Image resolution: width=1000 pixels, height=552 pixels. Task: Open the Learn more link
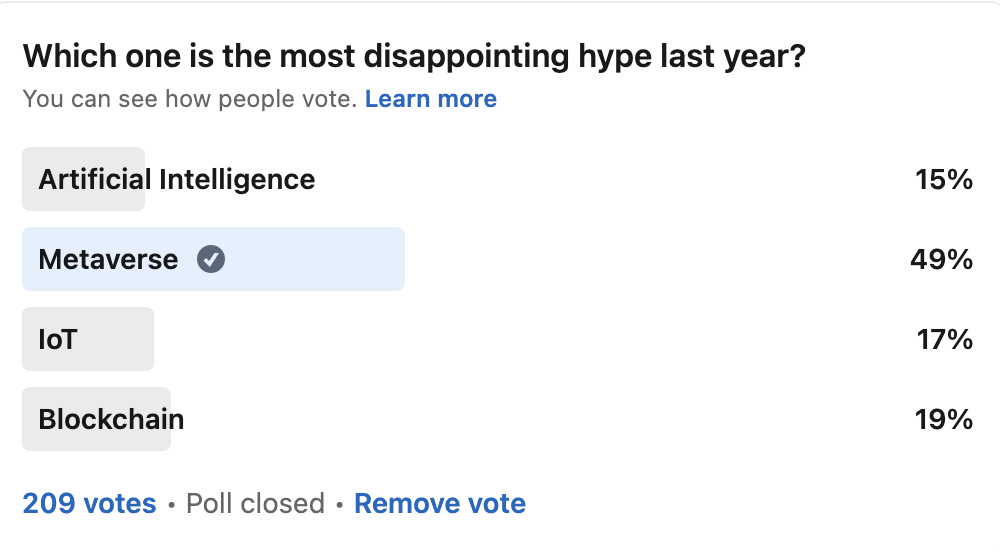(x=430, y=99)
